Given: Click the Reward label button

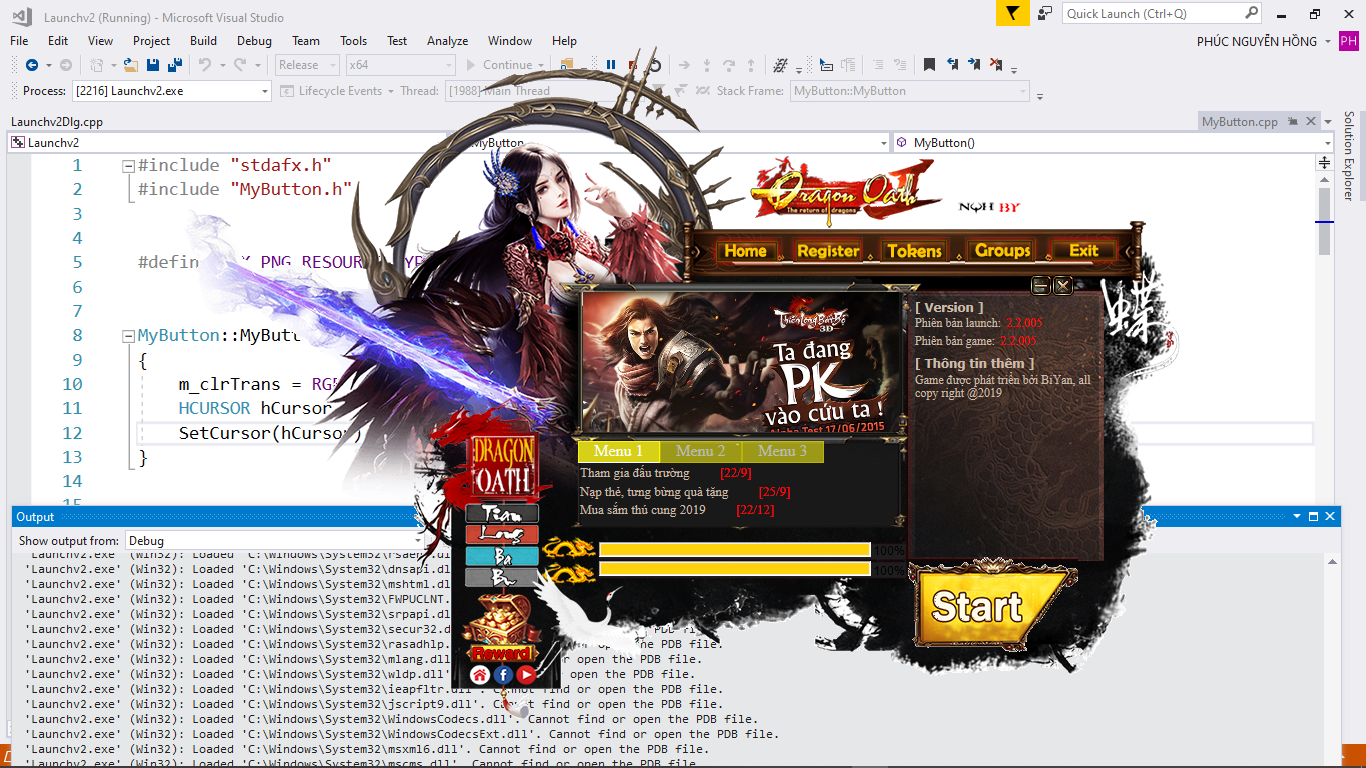Looking at the screenshot, I should pos(502,653).
